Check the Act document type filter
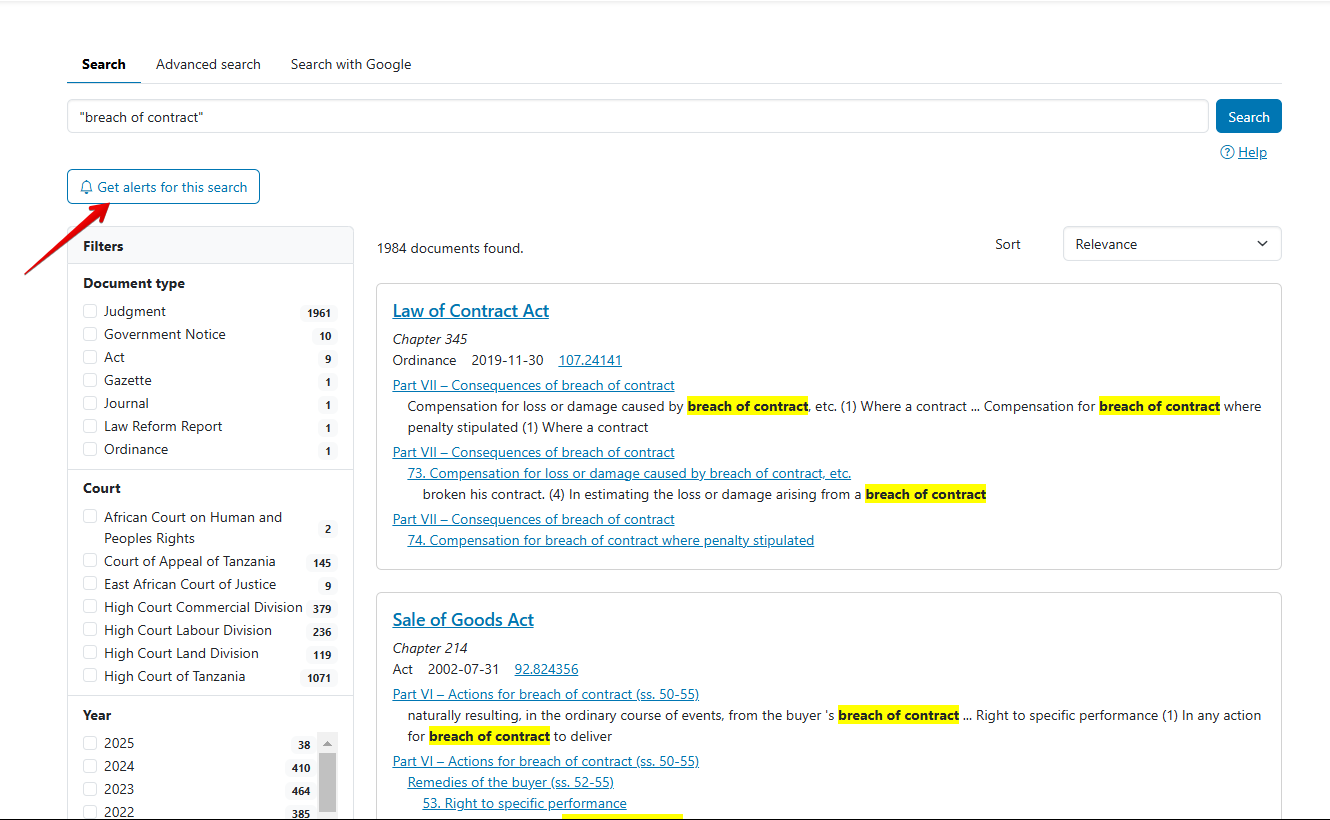 tap(91, 357)
